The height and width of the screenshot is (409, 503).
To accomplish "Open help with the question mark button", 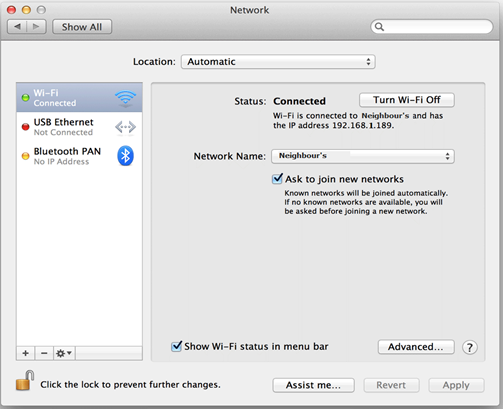I will 470,347.
